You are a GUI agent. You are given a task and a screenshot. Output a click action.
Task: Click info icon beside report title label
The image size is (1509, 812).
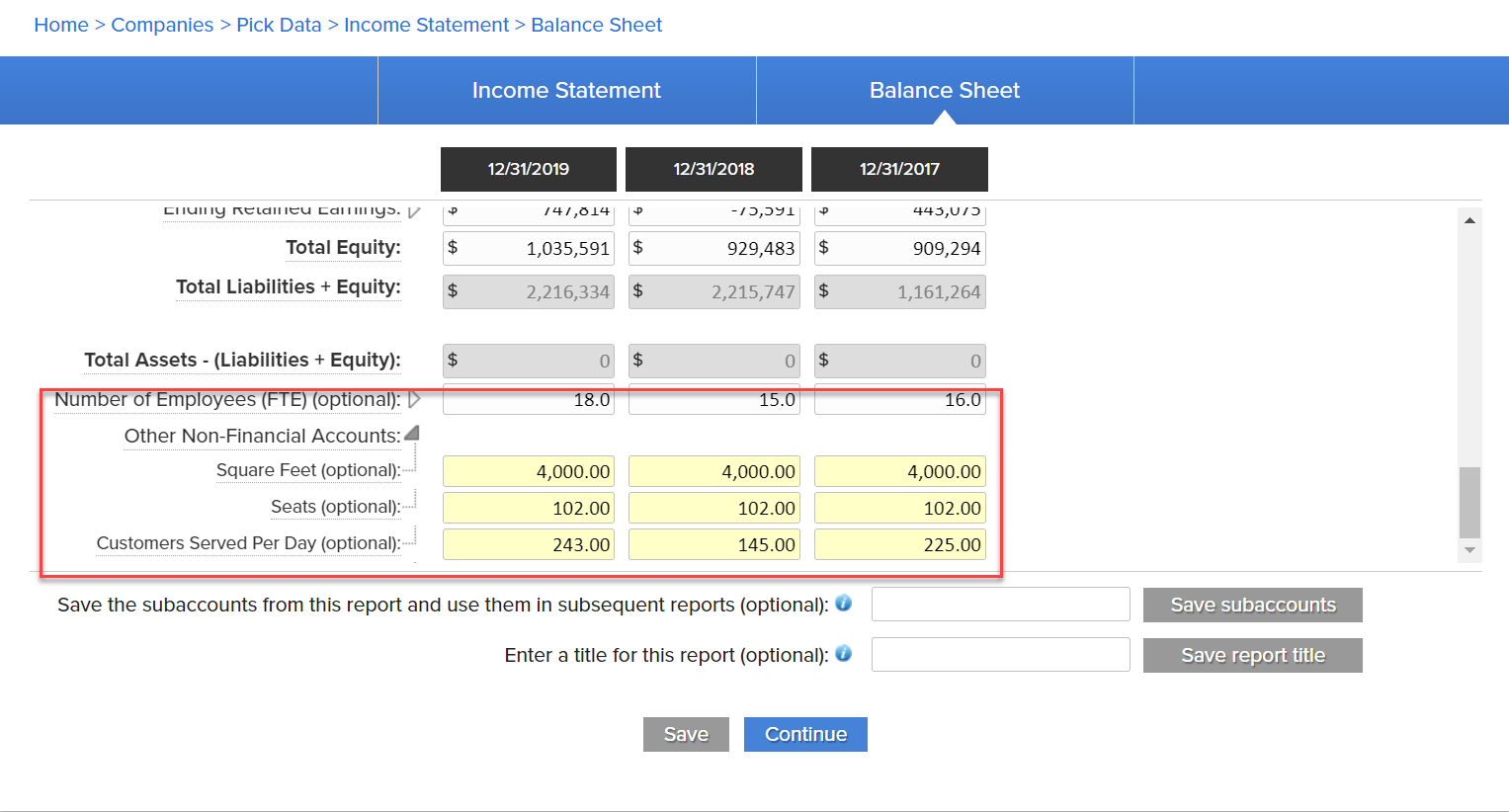pos(843,653)
